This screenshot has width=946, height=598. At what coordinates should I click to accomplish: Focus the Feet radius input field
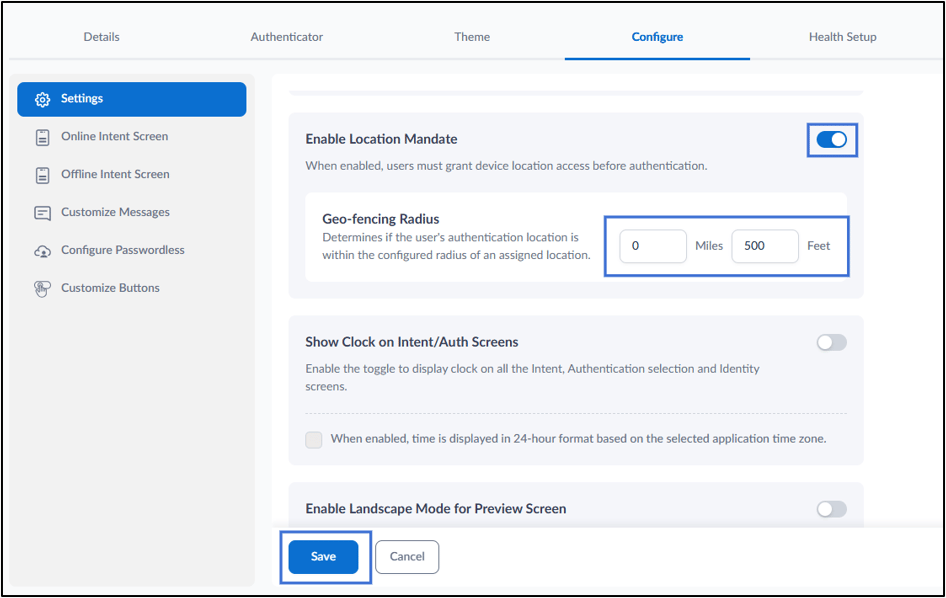coord(765,246)
